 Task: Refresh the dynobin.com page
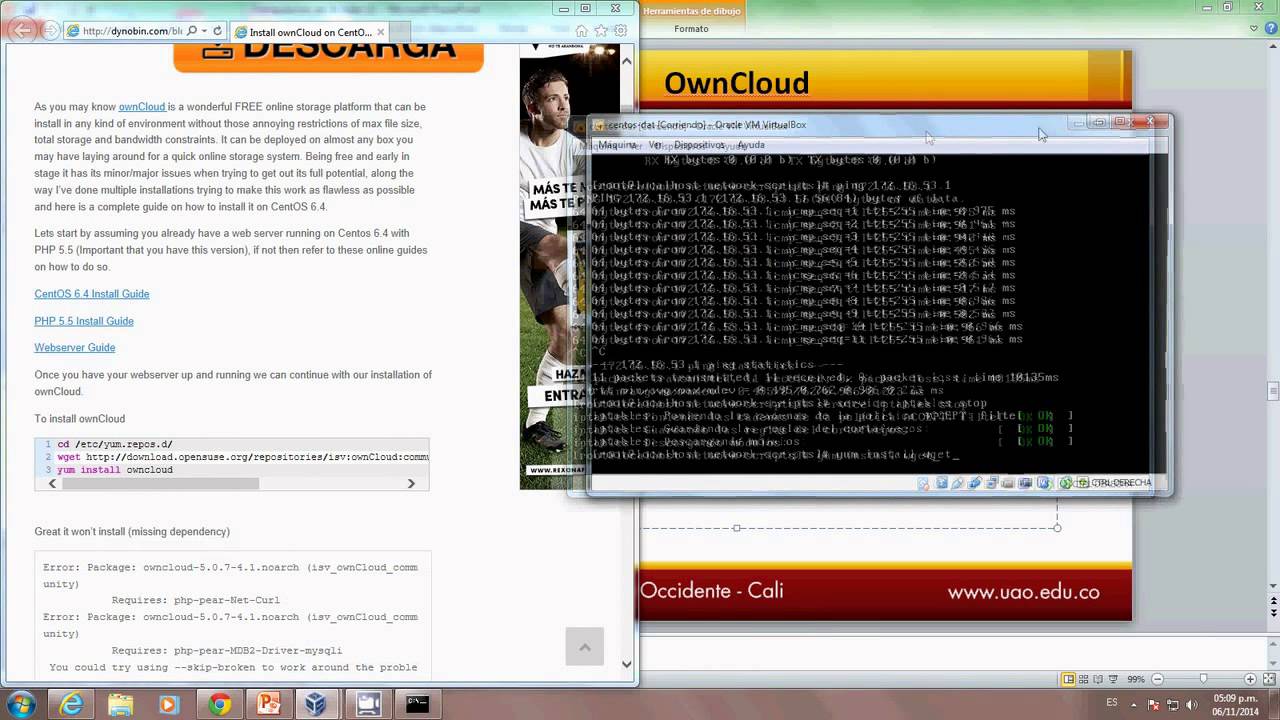click(x=217, y=31)
